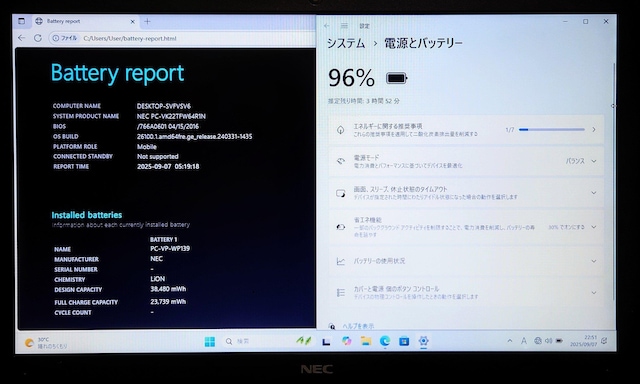The height and width of the screenshot is (384, 640).
Task: Click the システム breadcrumb link
Action: tap(346, 43)
